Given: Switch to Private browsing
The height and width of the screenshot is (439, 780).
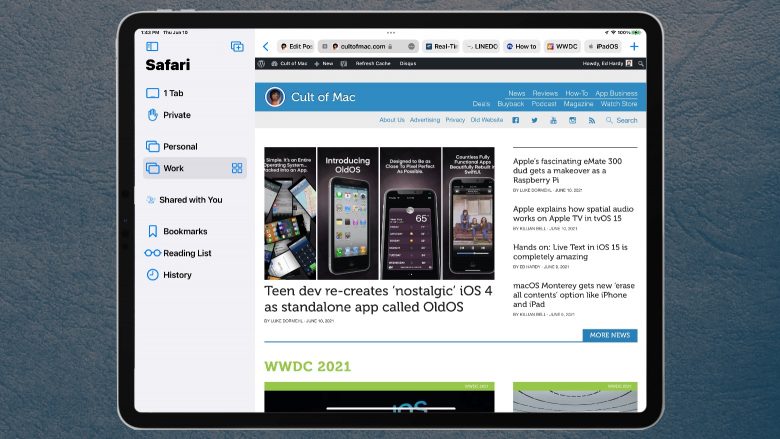Looking at the screenshot, I should point(176,115).
